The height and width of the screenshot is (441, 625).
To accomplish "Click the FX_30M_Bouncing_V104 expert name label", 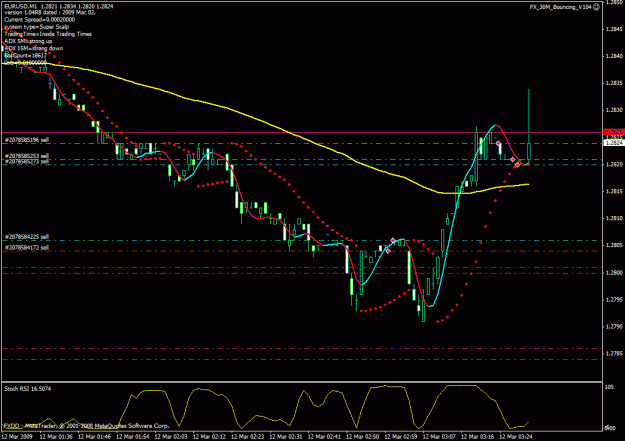I will (561, 7).
